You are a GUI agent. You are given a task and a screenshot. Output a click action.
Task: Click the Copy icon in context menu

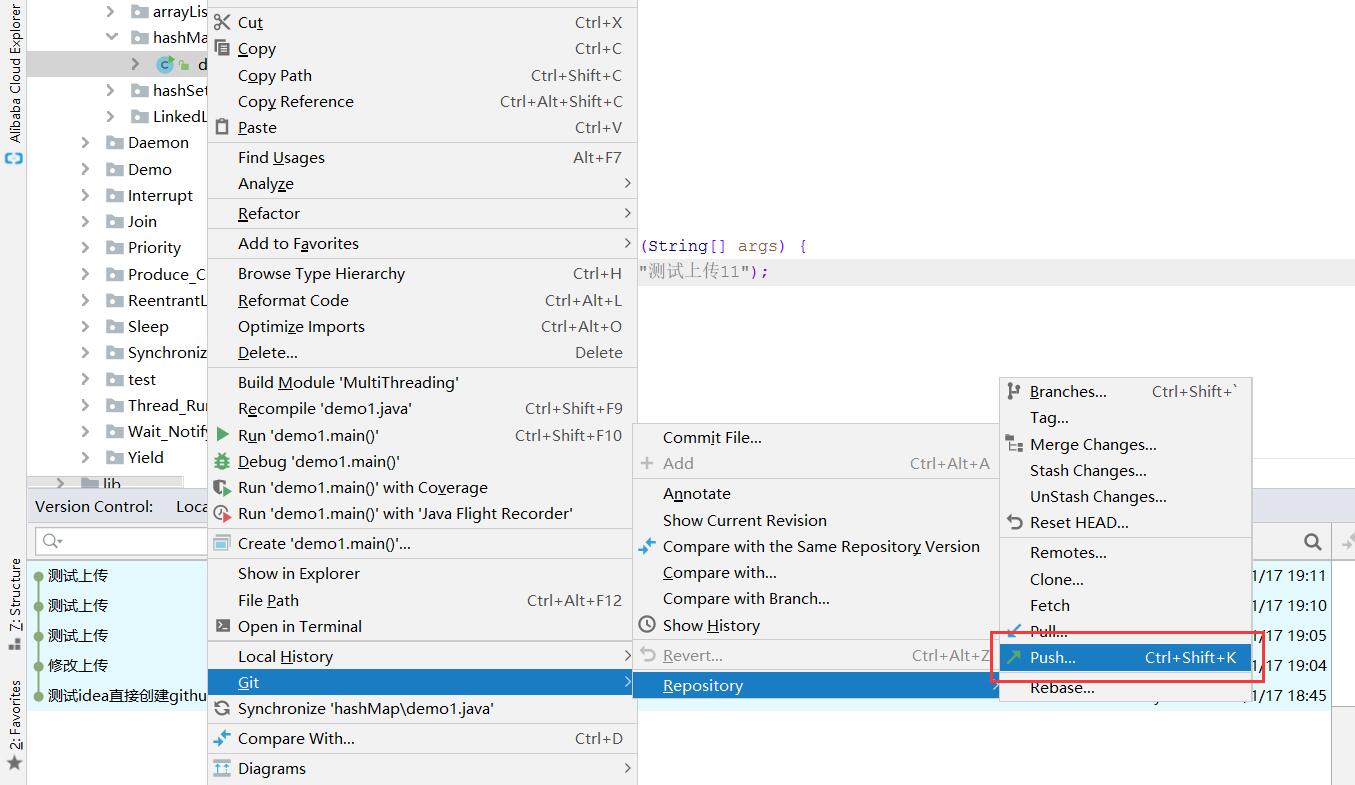click(x=222, y=48)
